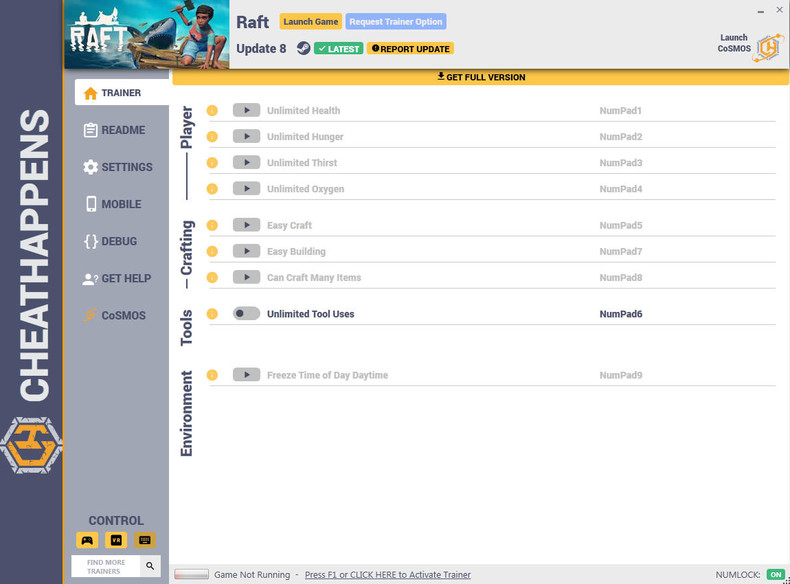790x584 pixels.
Task: Close the trainer window
Action: pyautogui.click(x=779, y=10)
